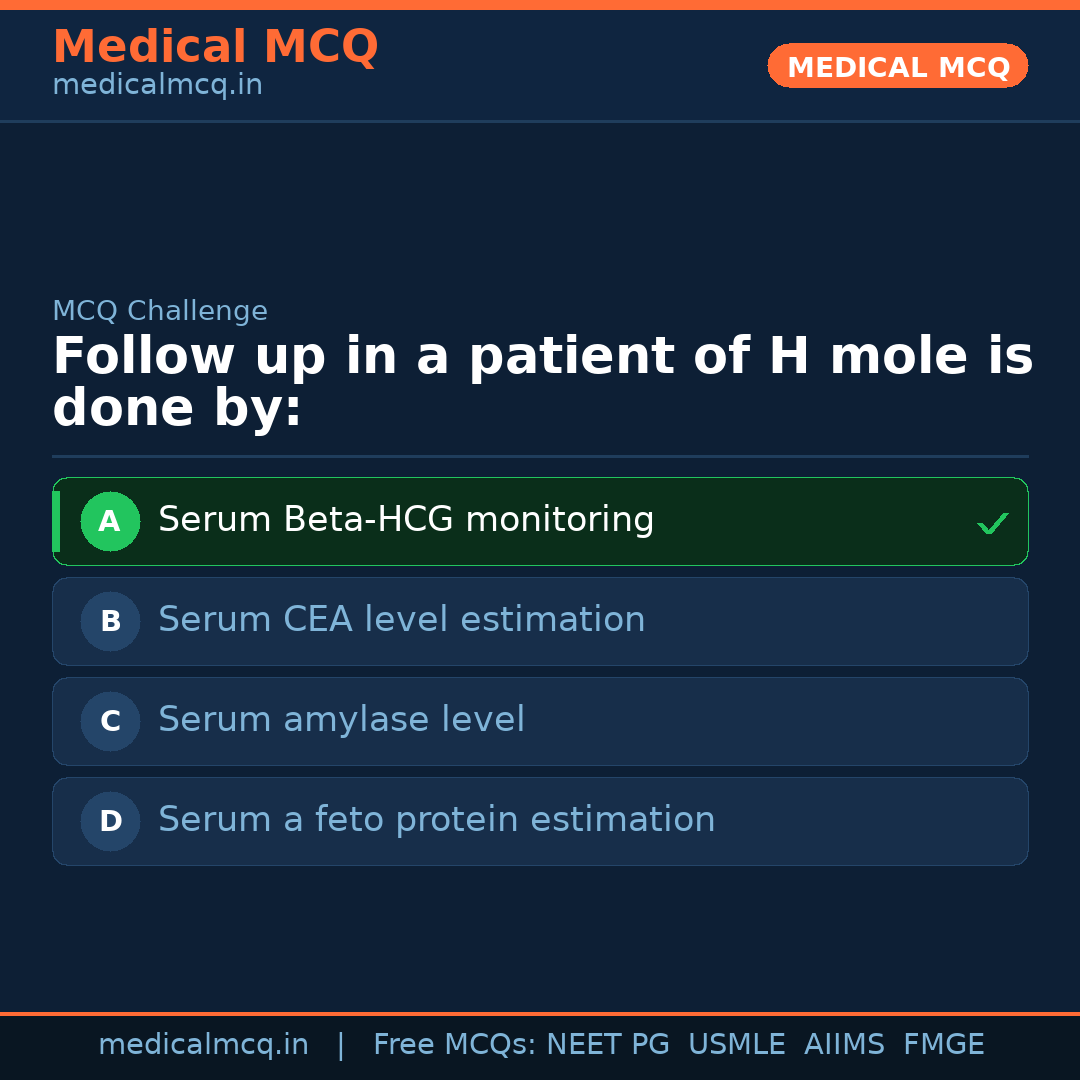Viewport: 1080px width, 1080px height.
Task: Click the green checkmark icon
Action: point(992,523)
